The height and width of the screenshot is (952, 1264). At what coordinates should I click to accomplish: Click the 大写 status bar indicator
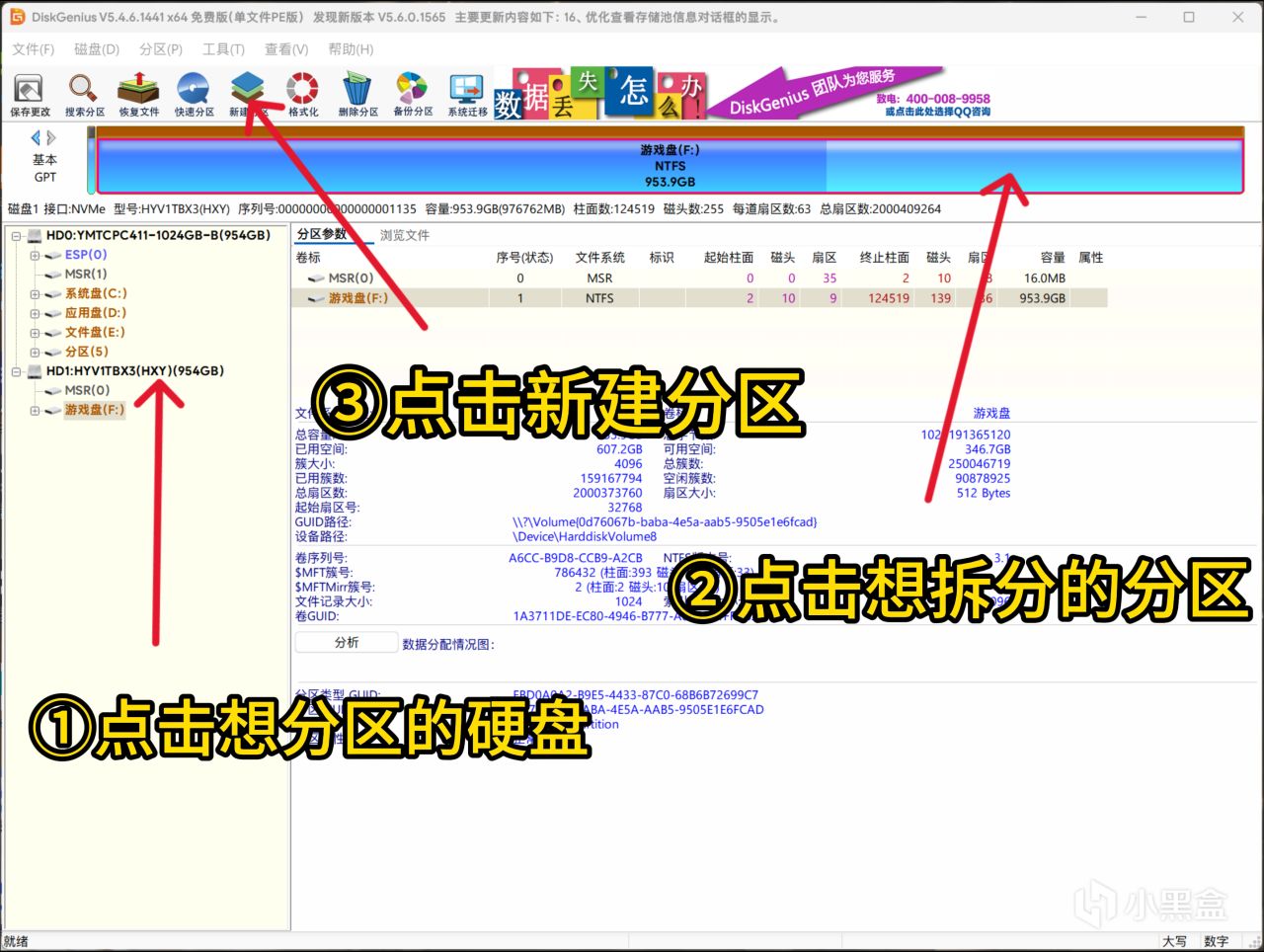tap(1174, 942)
